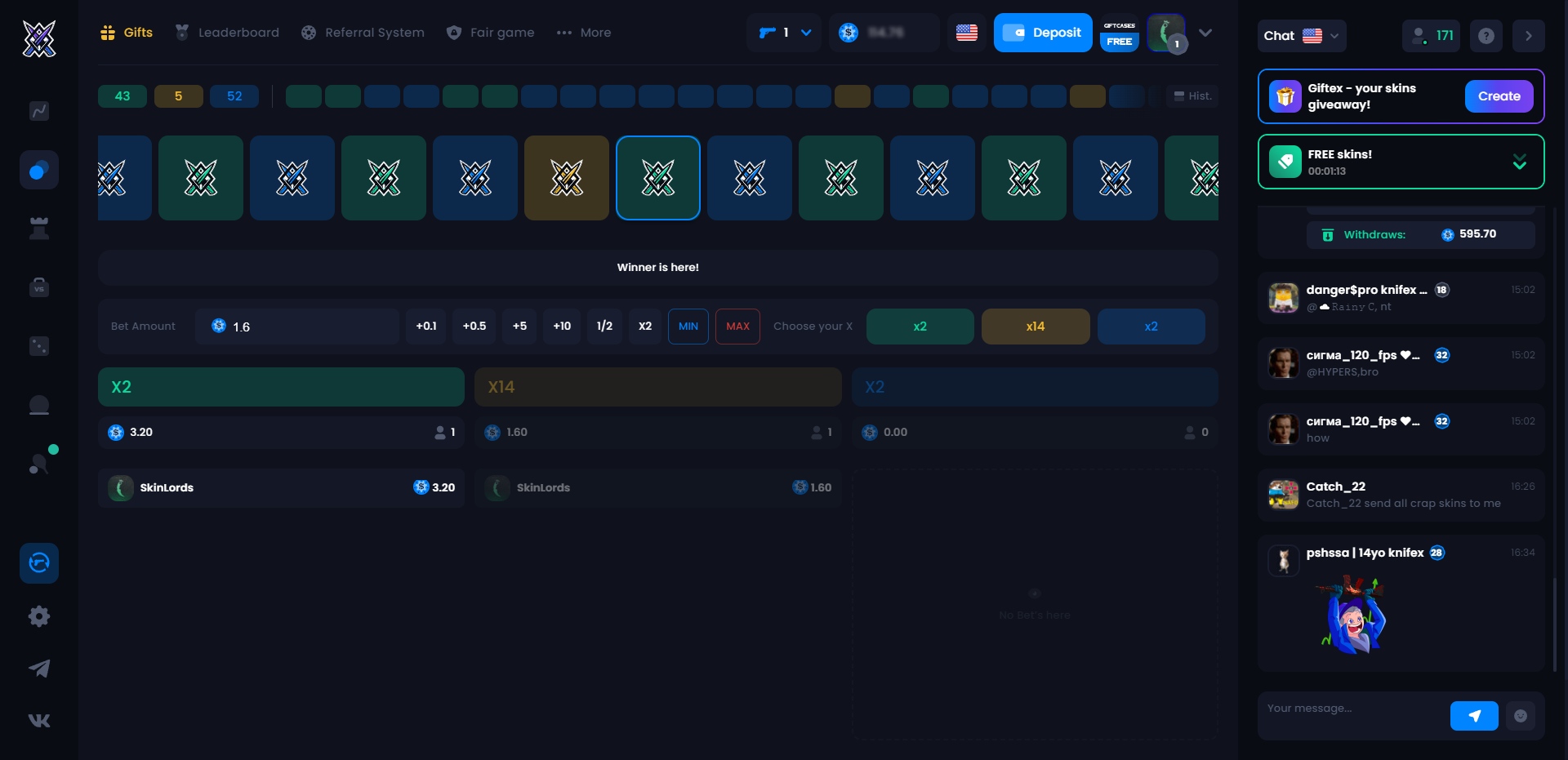Click the green 43 counter
The width and height of the screenshot is (1568, 760).
tap(122, 96)
